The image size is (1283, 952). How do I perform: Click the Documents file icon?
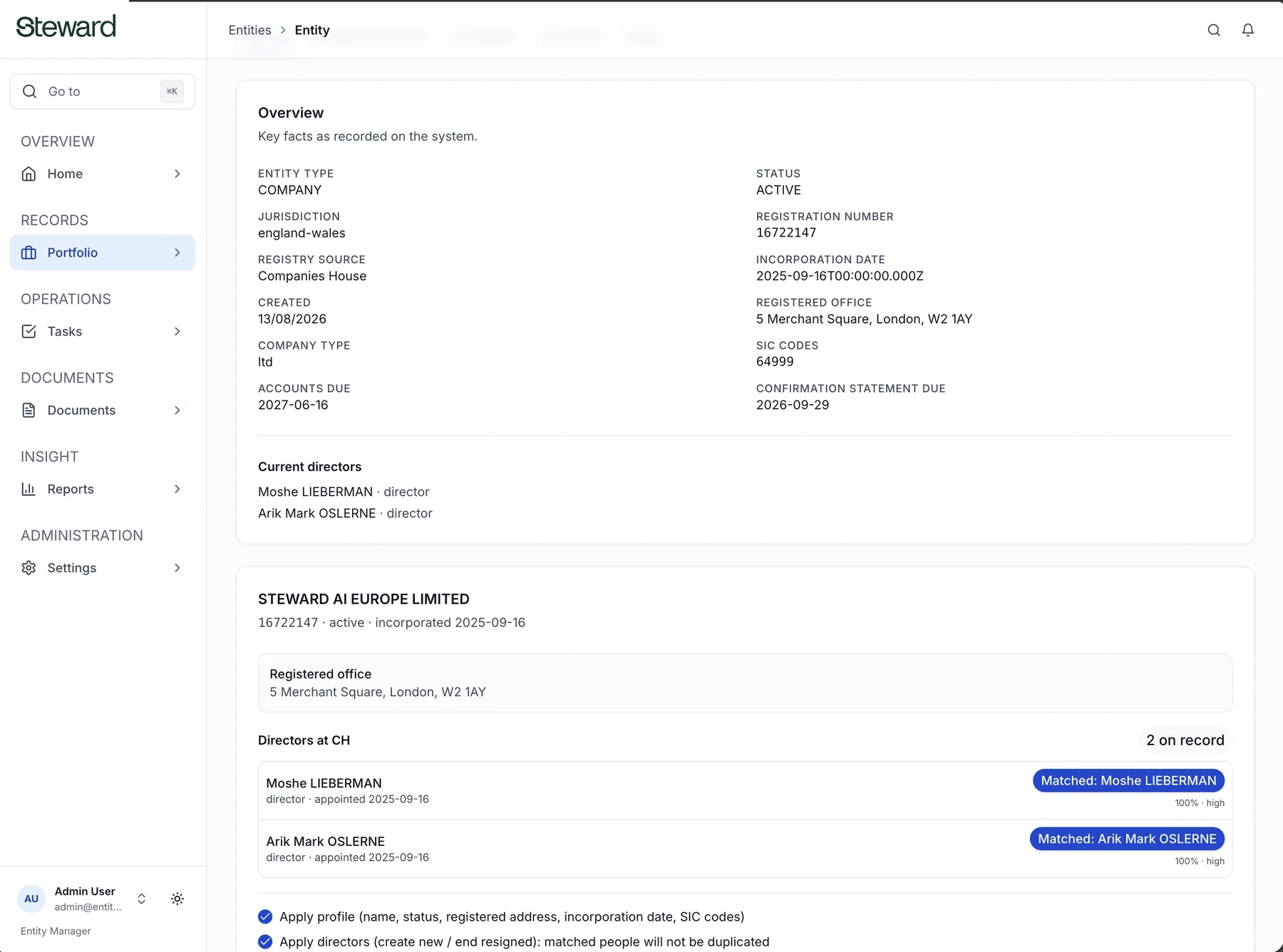coord(29,410)
